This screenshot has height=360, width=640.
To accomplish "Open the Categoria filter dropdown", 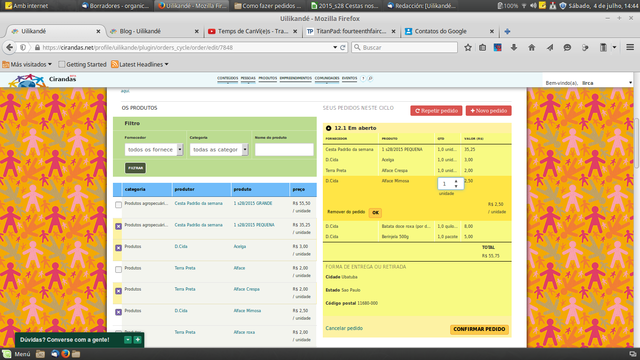I will click(219, 150).
